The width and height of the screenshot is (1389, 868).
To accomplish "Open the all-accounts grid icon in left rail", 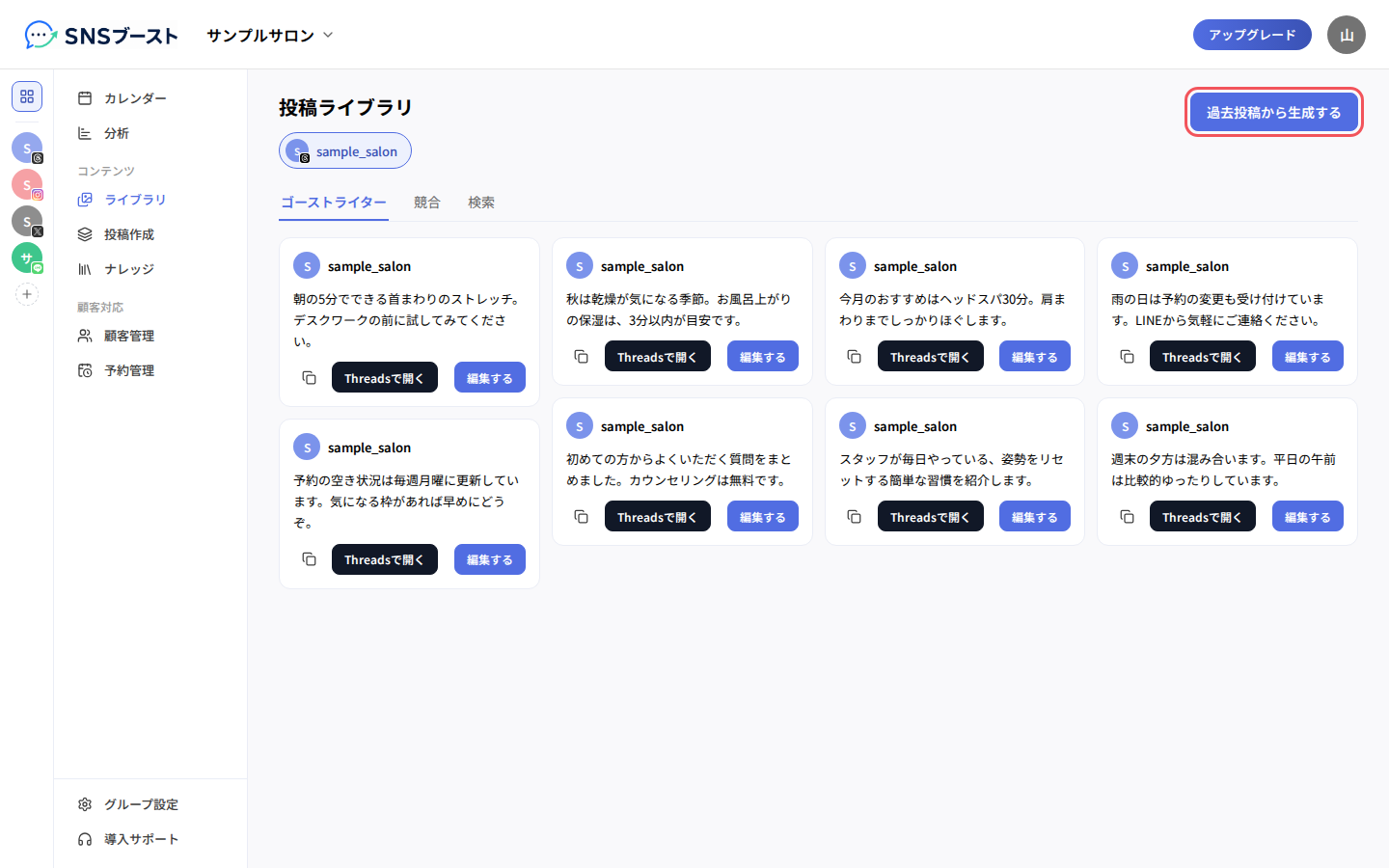I will [27, 96].
